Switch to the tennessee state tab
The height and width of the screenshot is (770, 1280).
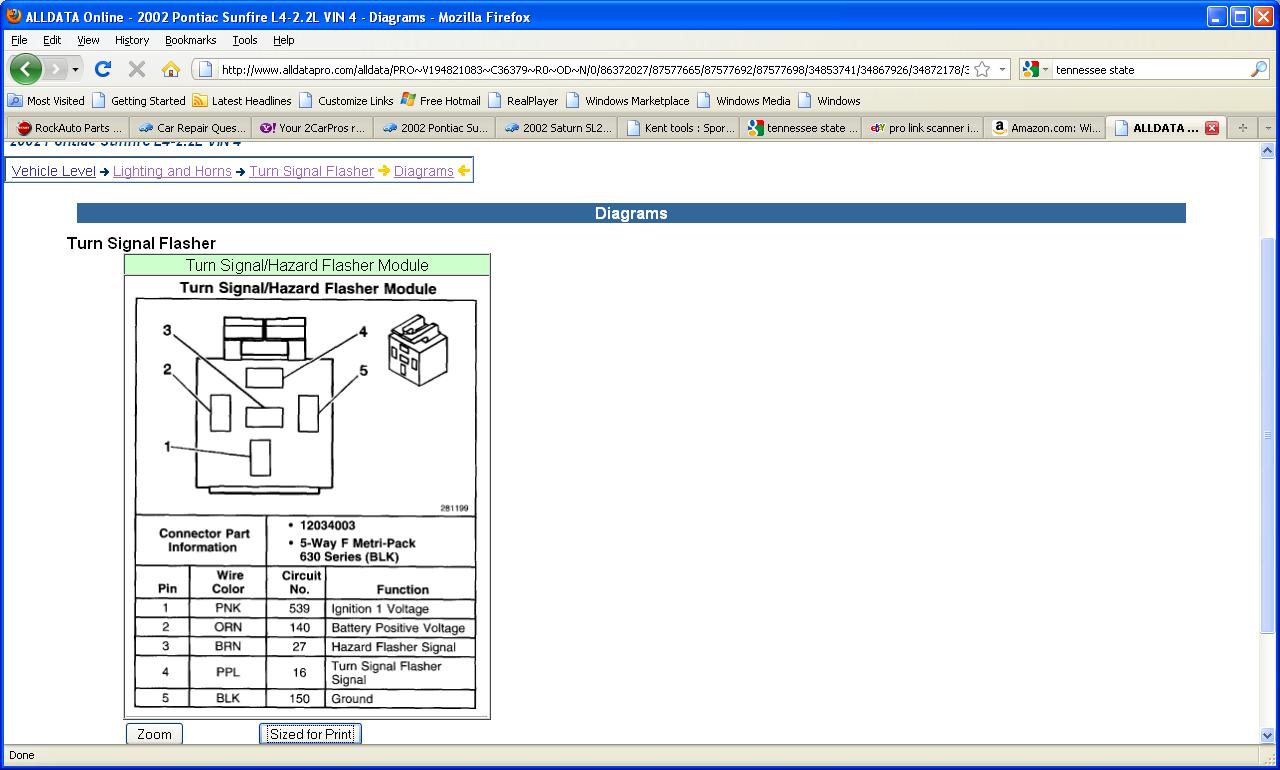(x=800, y=128)
